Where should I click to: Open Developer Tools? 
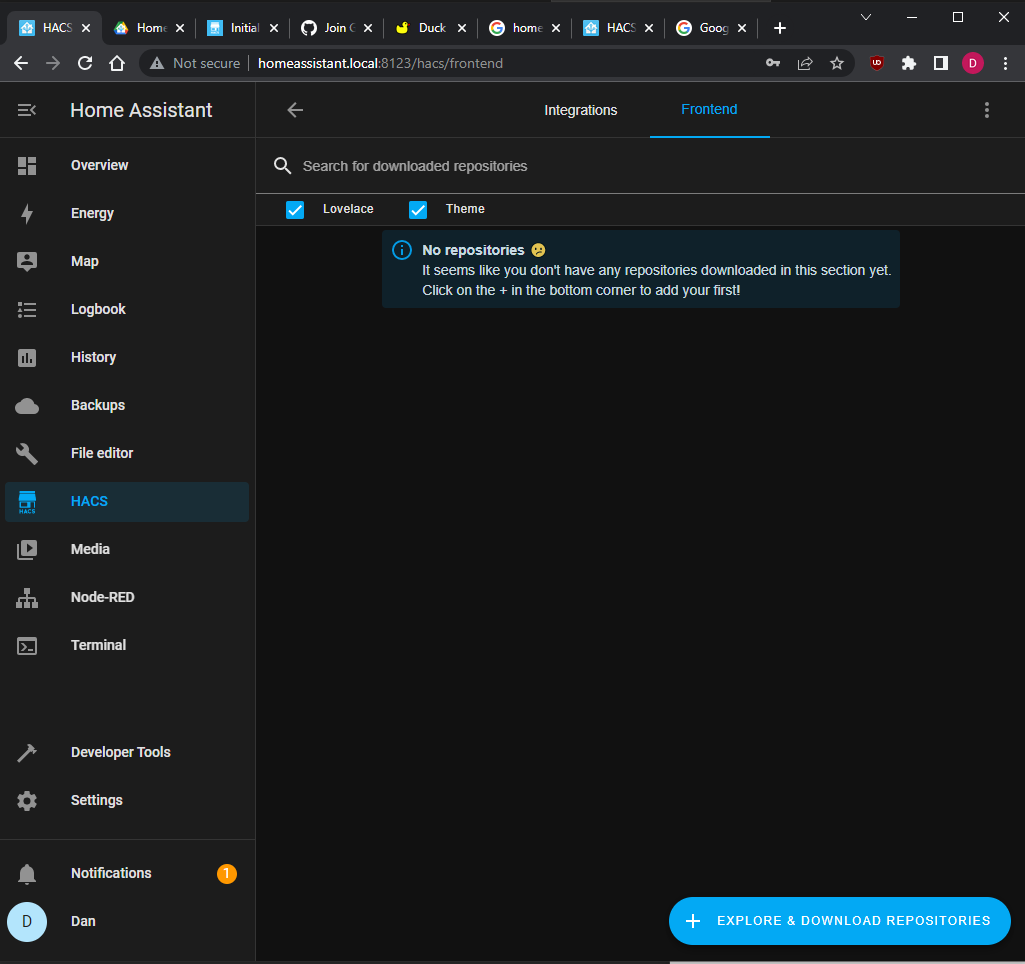coord(127,753)
